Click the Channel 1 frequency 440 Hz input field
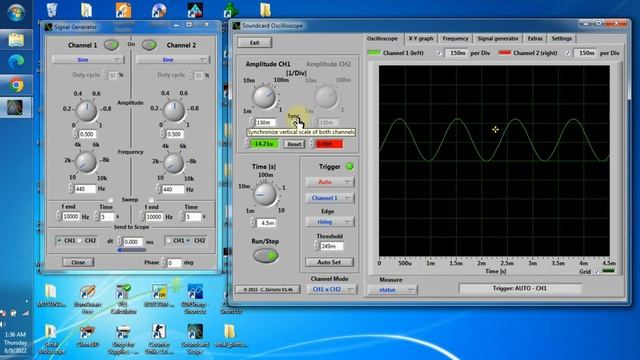 point(85,189)
